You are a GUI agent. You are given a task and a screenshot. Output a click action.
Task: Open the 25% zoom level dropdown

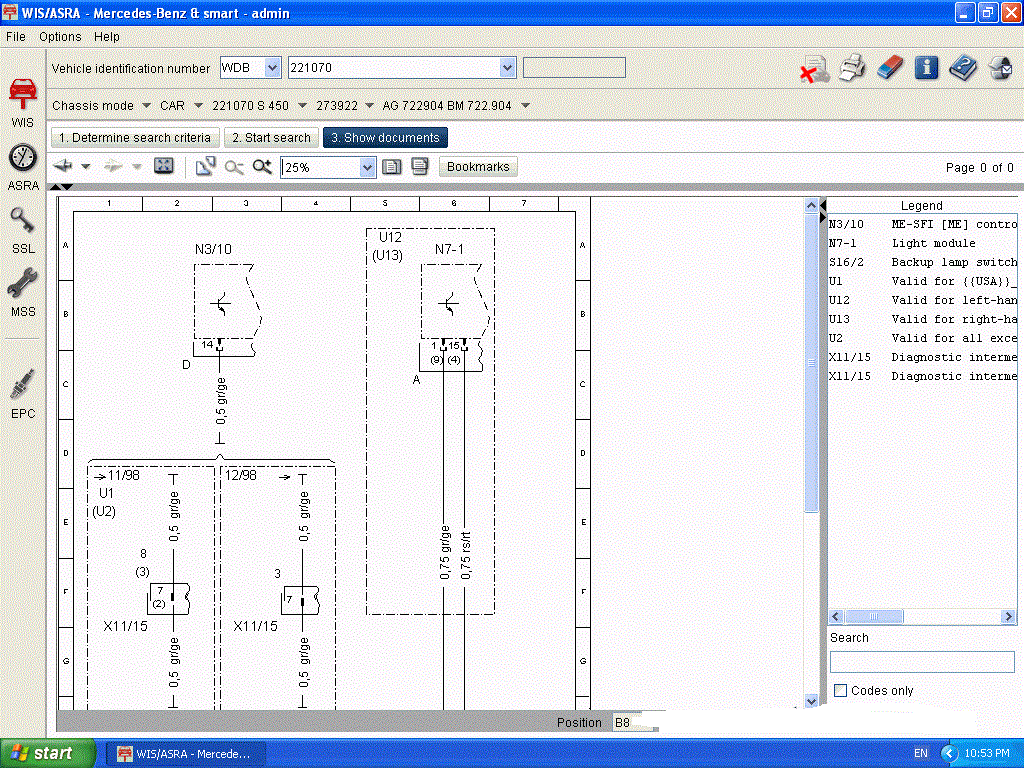click(x=367, y=168)
